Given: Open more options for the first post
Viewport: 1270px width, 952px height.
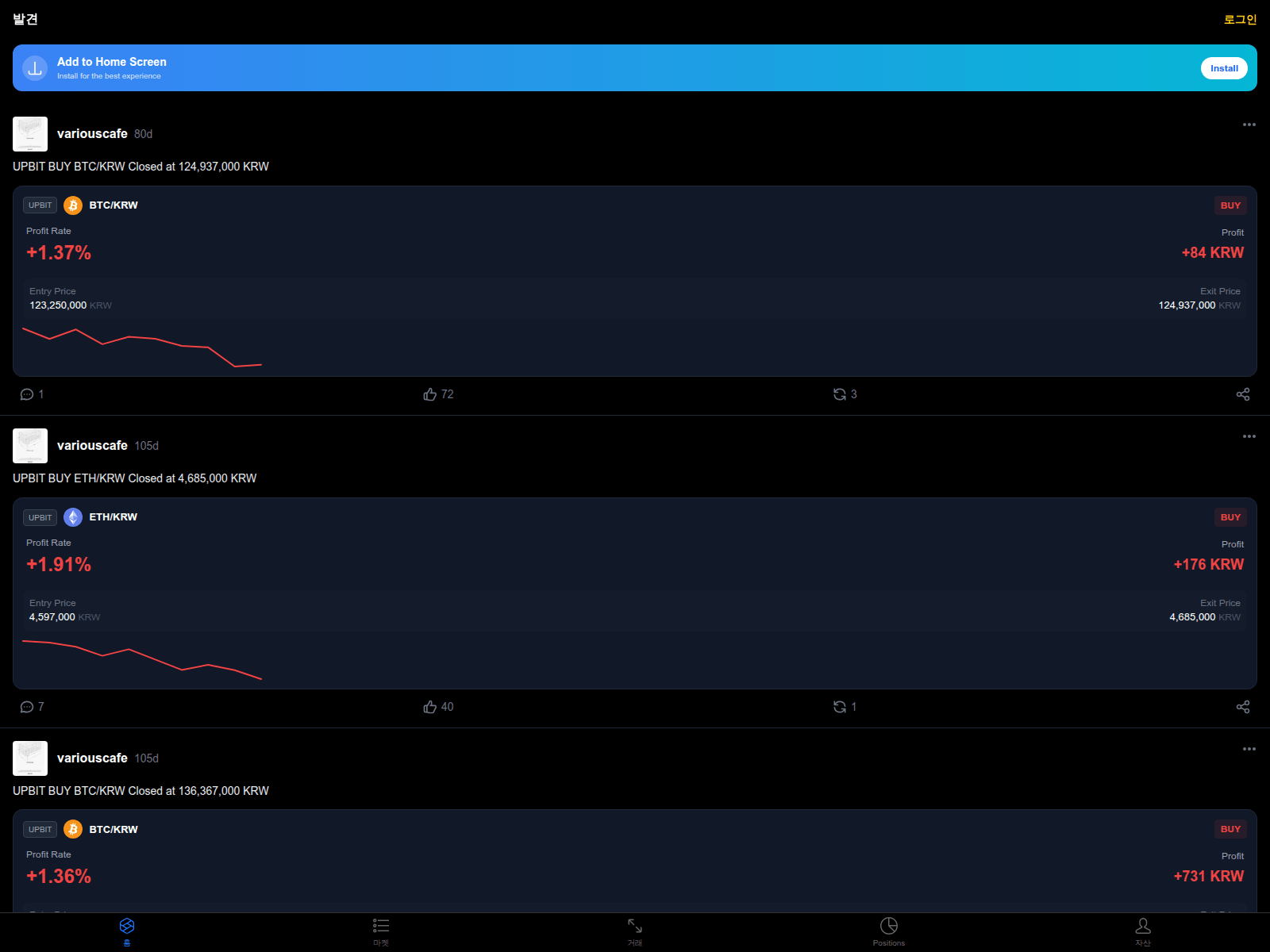Looking at the screenshot, I should click(1249, 125).
